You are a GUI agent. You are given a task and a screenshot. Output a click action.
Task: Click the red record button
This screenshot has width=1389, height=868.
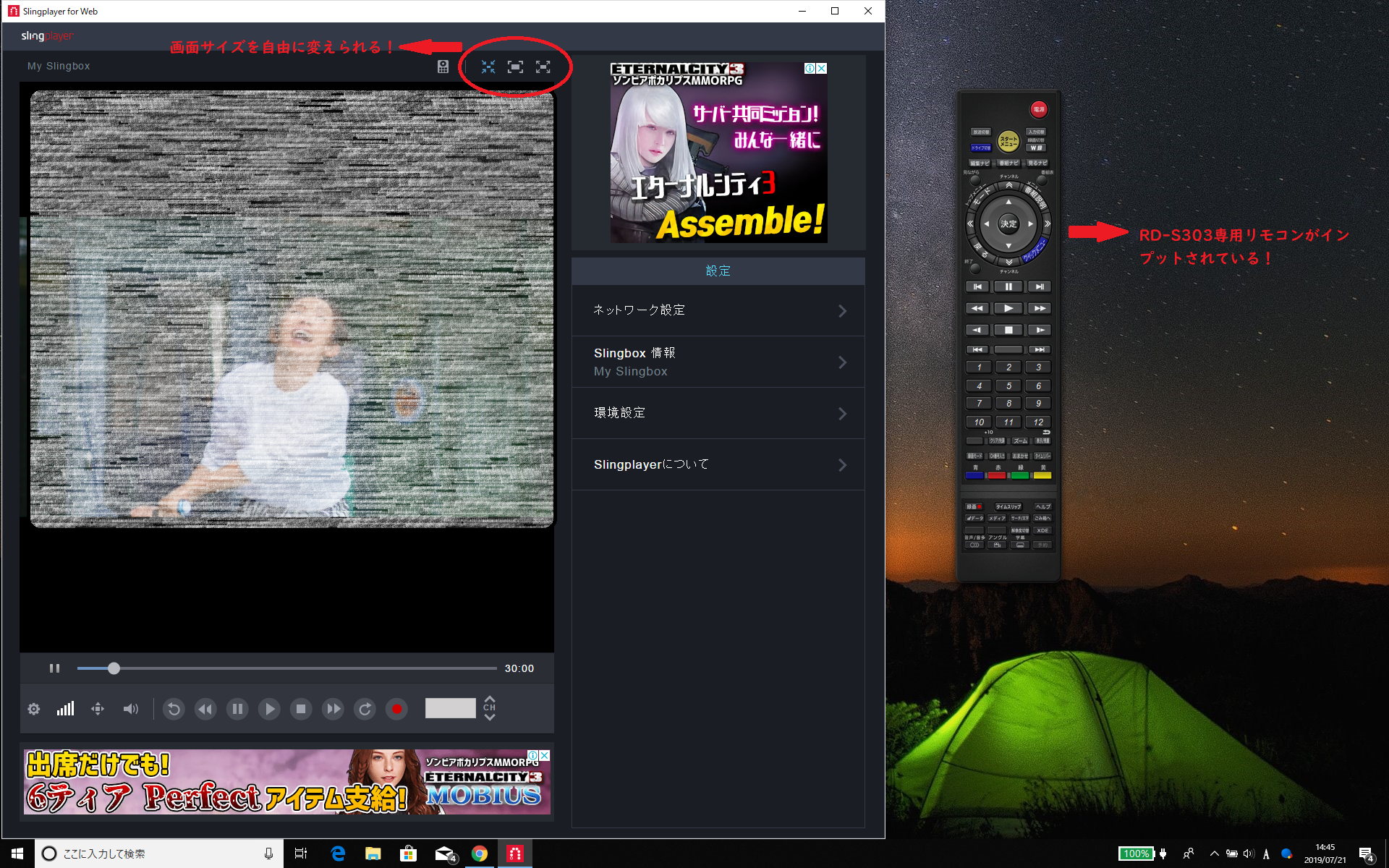(x=396, y=709)
